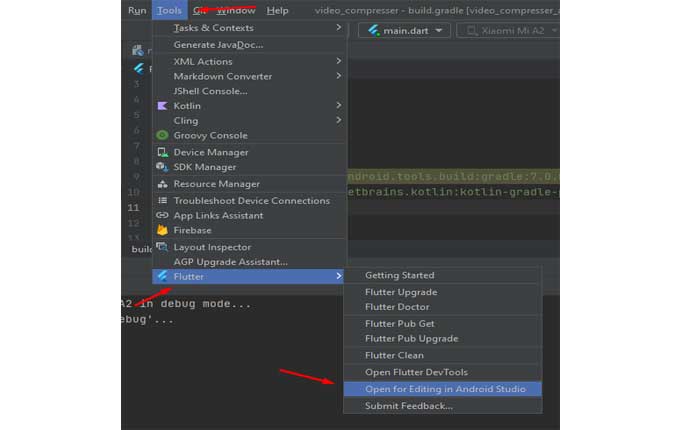Launch Groovy Console from Tools menu
The image size is (700, 430).
point(210,136)
